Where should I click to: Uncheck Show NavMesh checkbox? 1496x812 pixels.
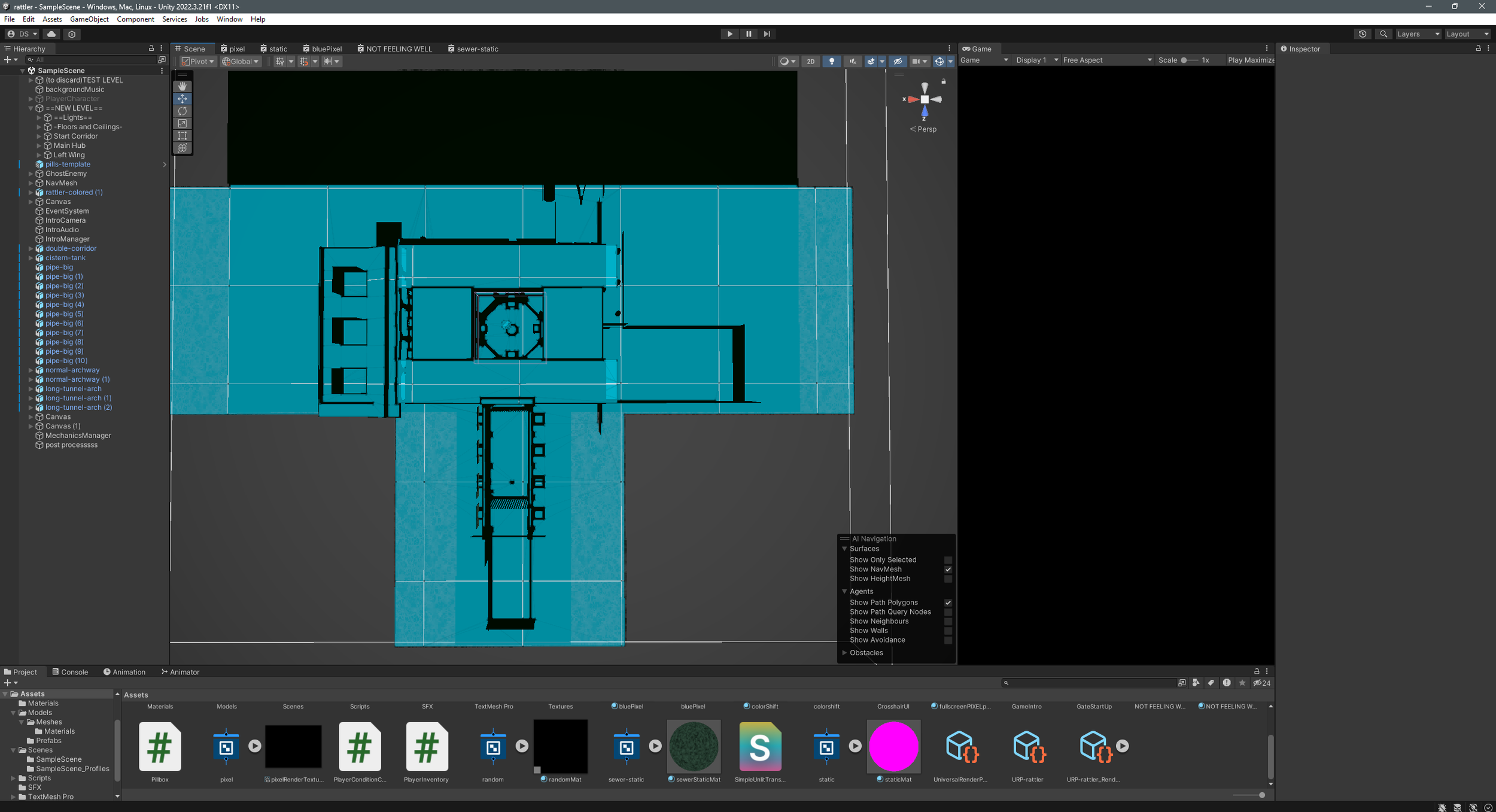coord(948,570)
